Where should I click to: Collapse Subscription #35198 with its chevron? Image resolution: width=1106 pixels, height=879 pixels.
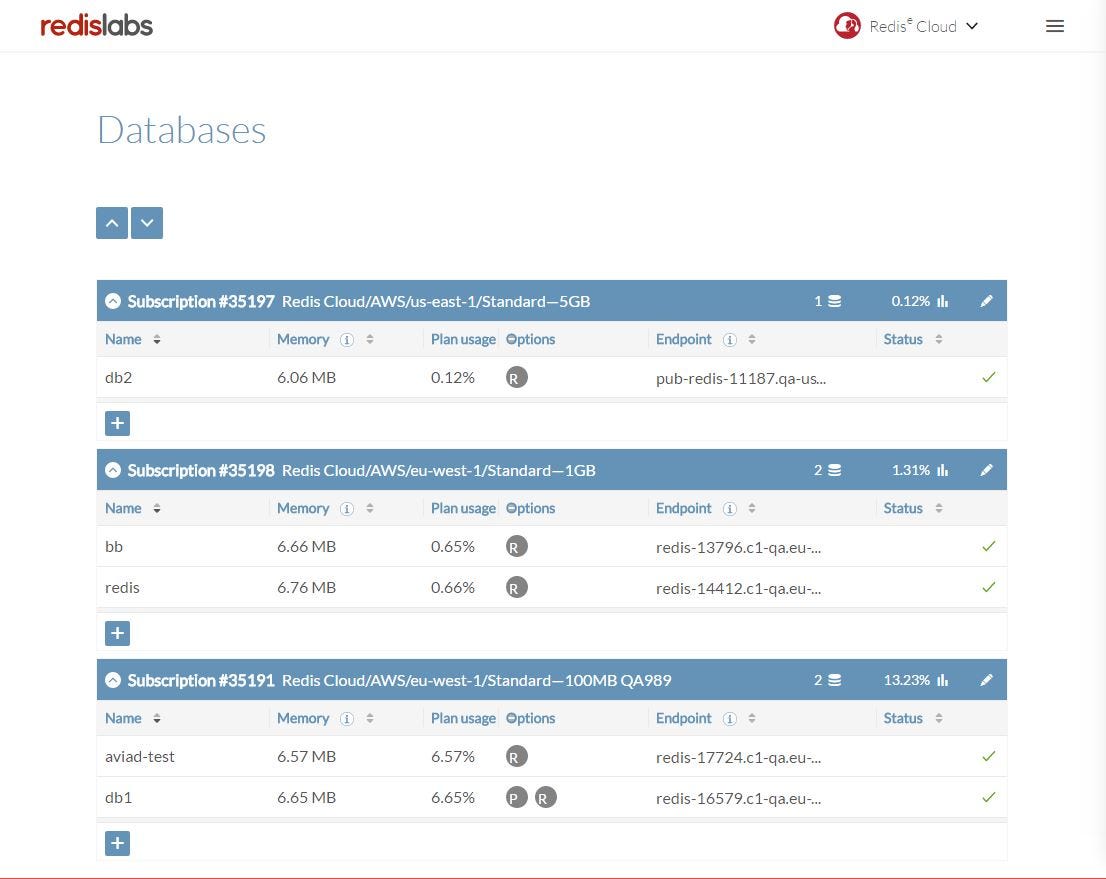pos(112,470)
